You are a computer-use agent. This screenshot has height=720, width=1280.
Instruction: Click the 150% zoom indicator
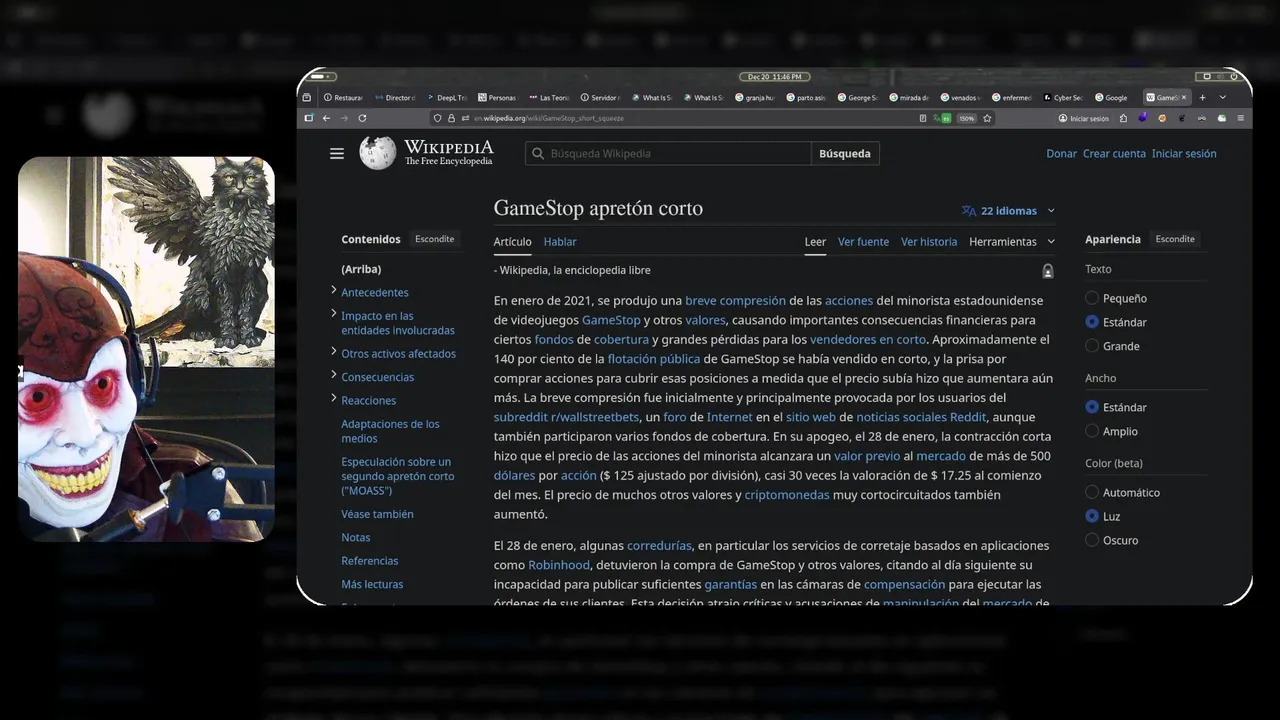[967, 118]
